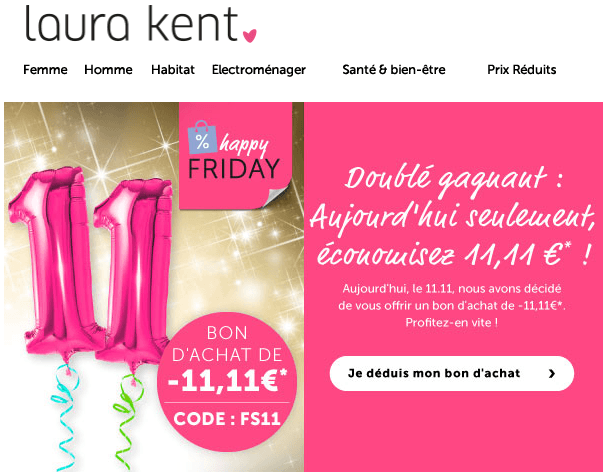Viewport: 603px width, 473px height.
Task: Open Prix Réduits section
Action: click(x=522, y=70)
